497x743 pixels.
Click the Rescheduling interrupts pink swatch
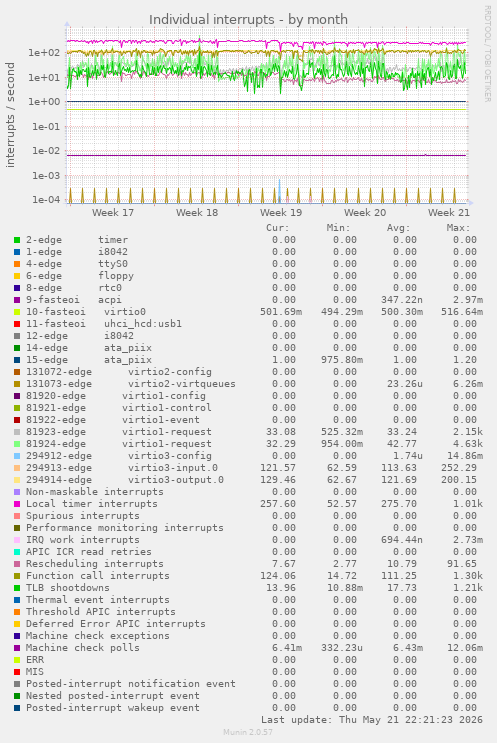[17, 564]
